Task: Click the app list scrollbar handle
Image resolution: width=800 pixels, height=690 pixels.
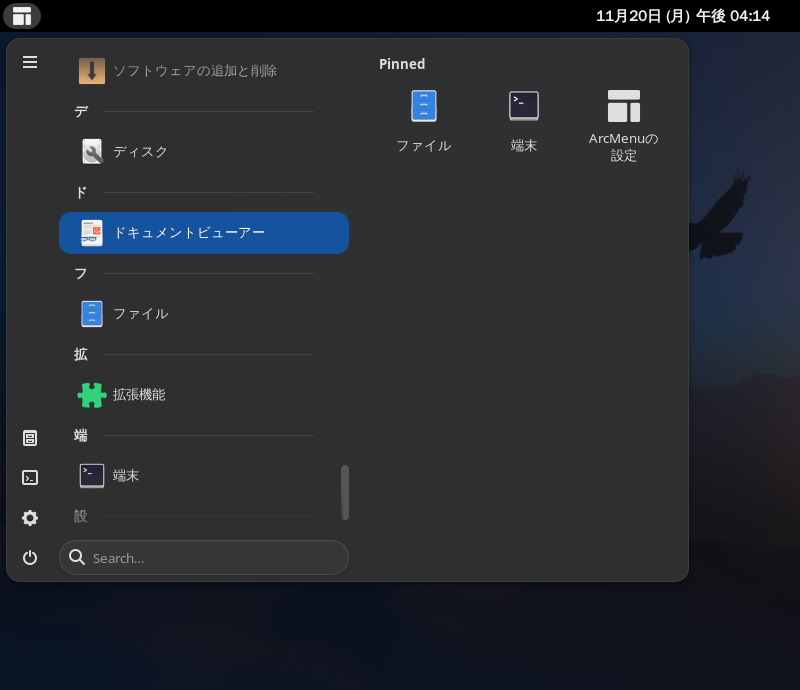Action: (x=345, y=492)
